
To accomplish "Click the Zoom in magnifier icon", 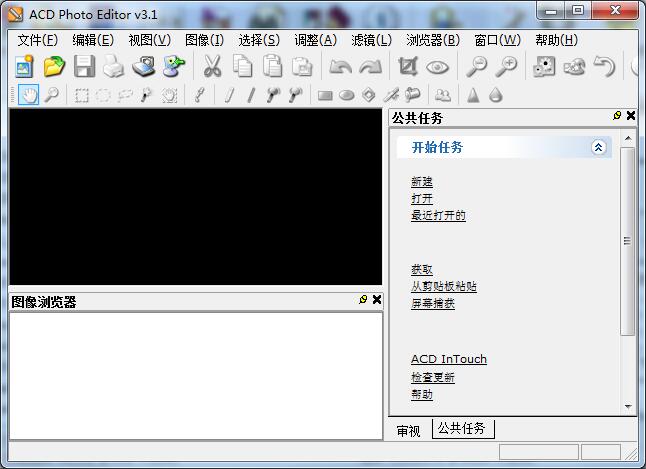I will (x=506, y=66).
